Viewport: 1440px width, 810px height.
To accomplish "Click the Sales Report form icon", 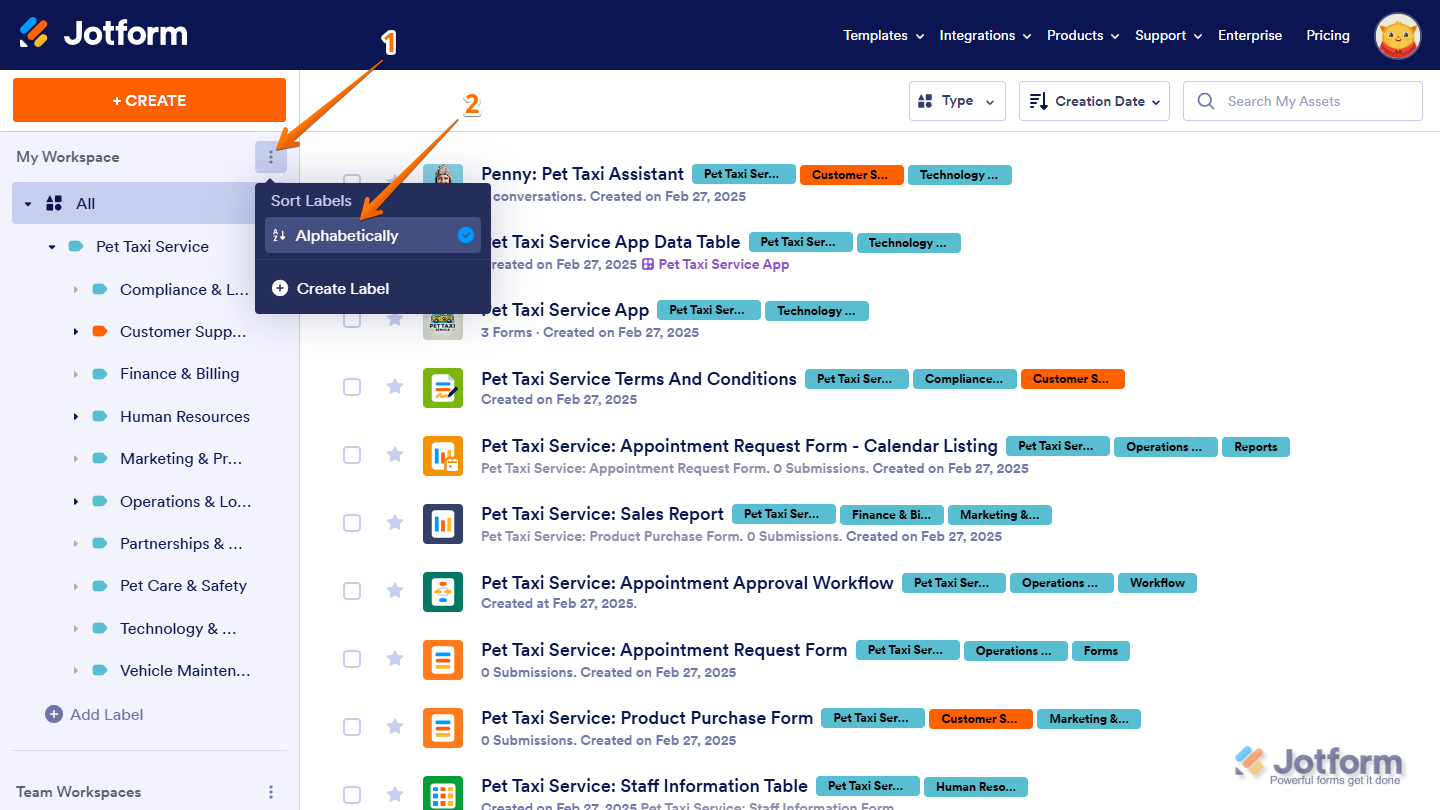I will [x=442, y=523].
